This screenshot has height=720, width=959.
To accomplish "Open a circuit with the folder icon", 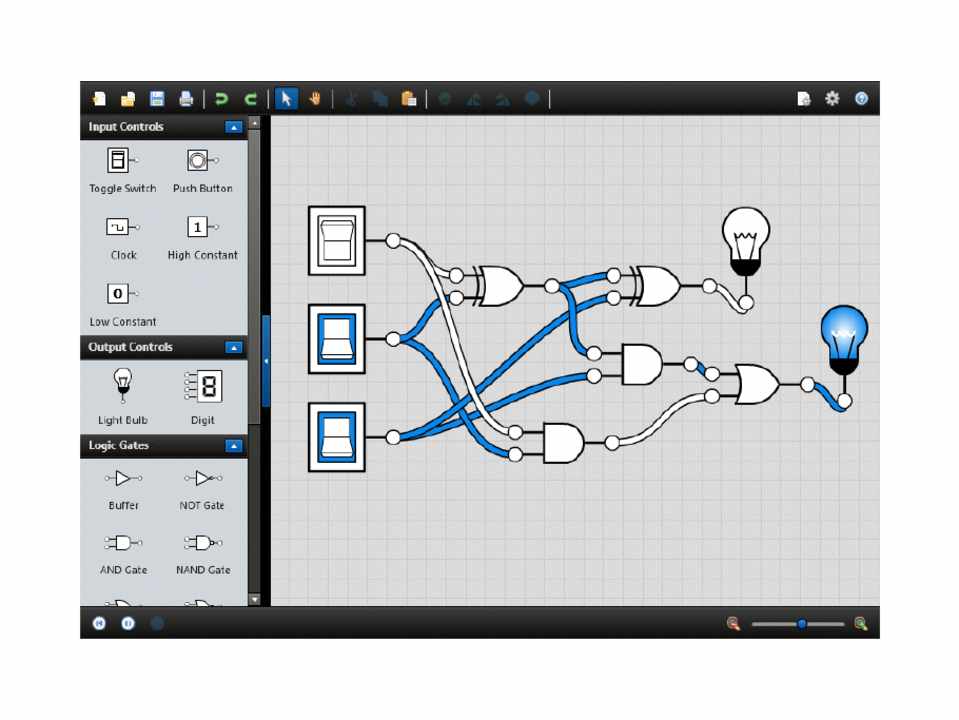I will pos(128,98).
